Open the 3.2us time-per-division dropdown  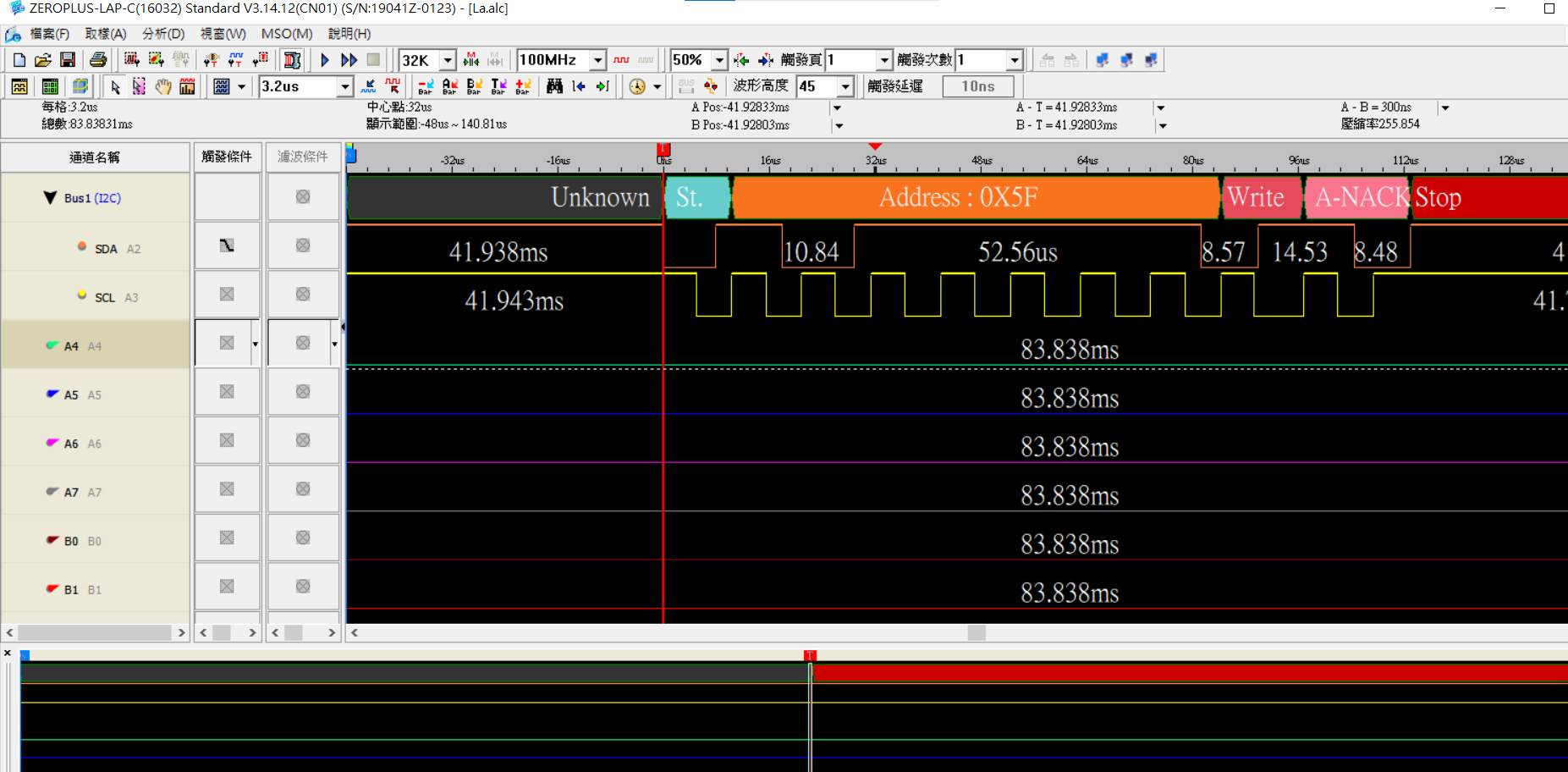click(344, 86)
